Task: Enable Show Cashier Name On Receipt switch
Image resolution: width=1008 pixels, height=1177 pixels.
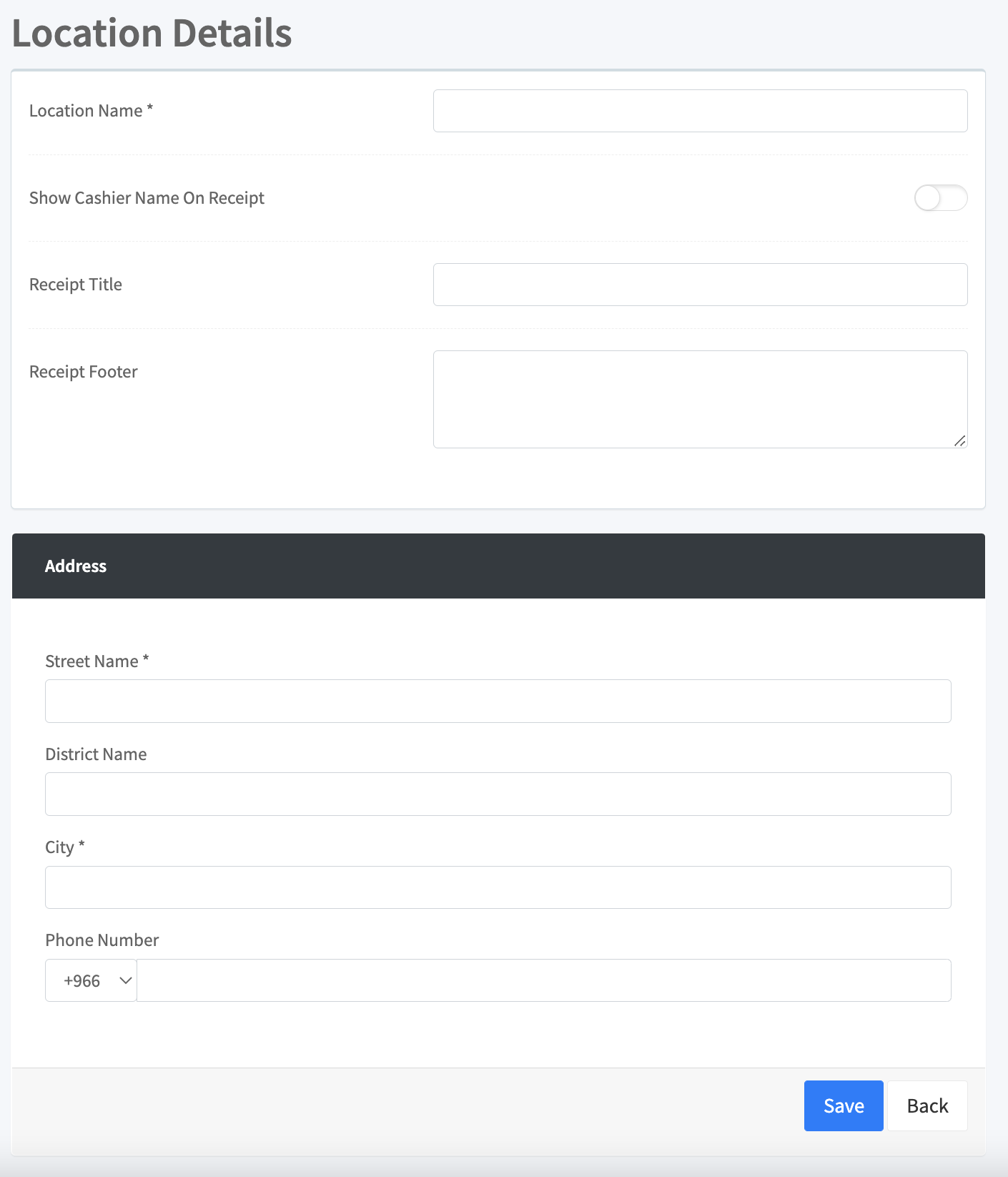Action: (x=940, y=198)
